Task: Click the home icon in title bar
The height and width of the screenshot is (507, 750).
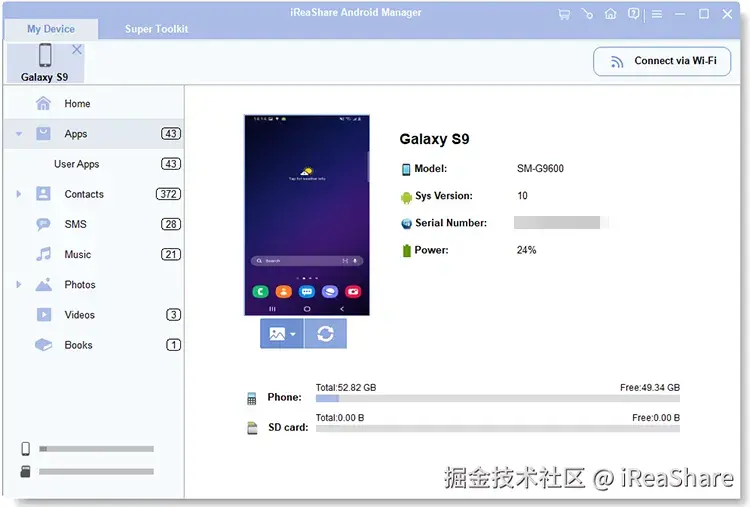Action: [610, 14]
